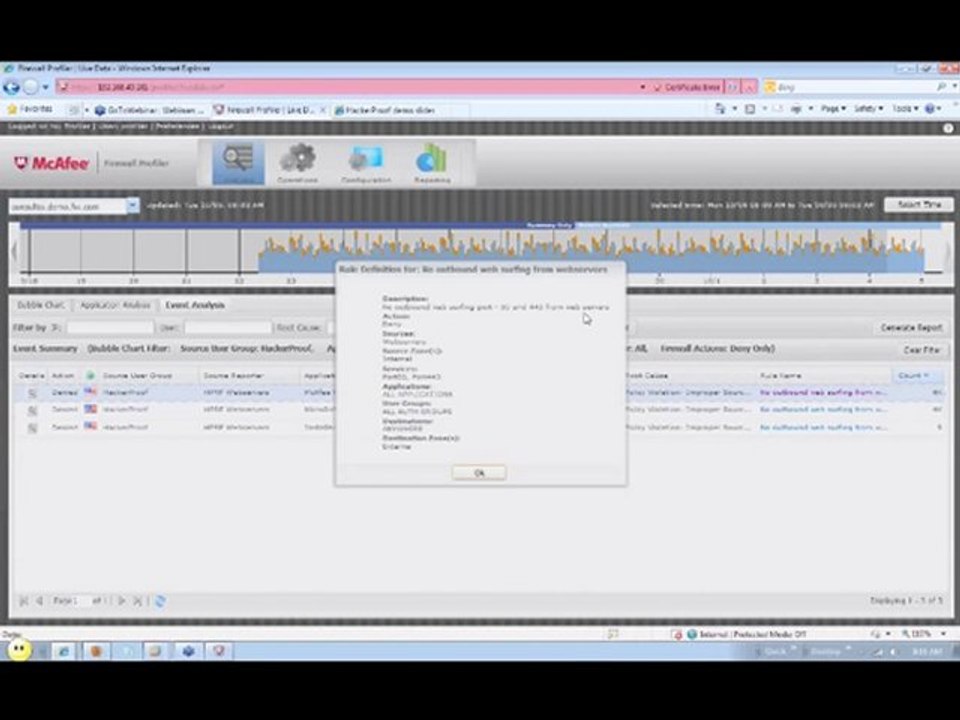Click the refresh icon in the pagination bar
This screenshot has height=720, width=960.
[x=160, y=601]
